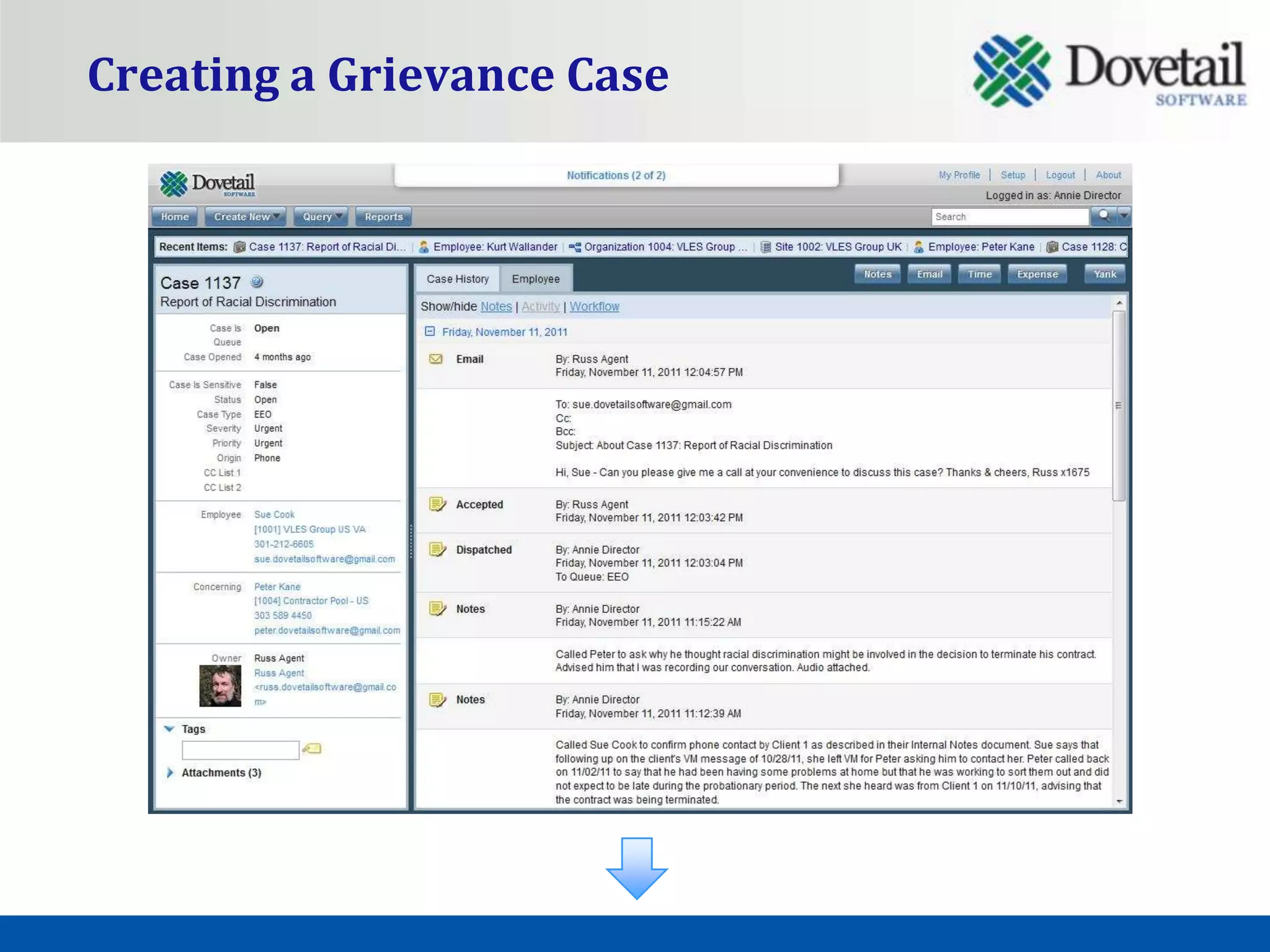Click the history scrollbar up arrow
Image resolution: width=1270 pixels, height=952 pixels.
tap(1119, 302)
